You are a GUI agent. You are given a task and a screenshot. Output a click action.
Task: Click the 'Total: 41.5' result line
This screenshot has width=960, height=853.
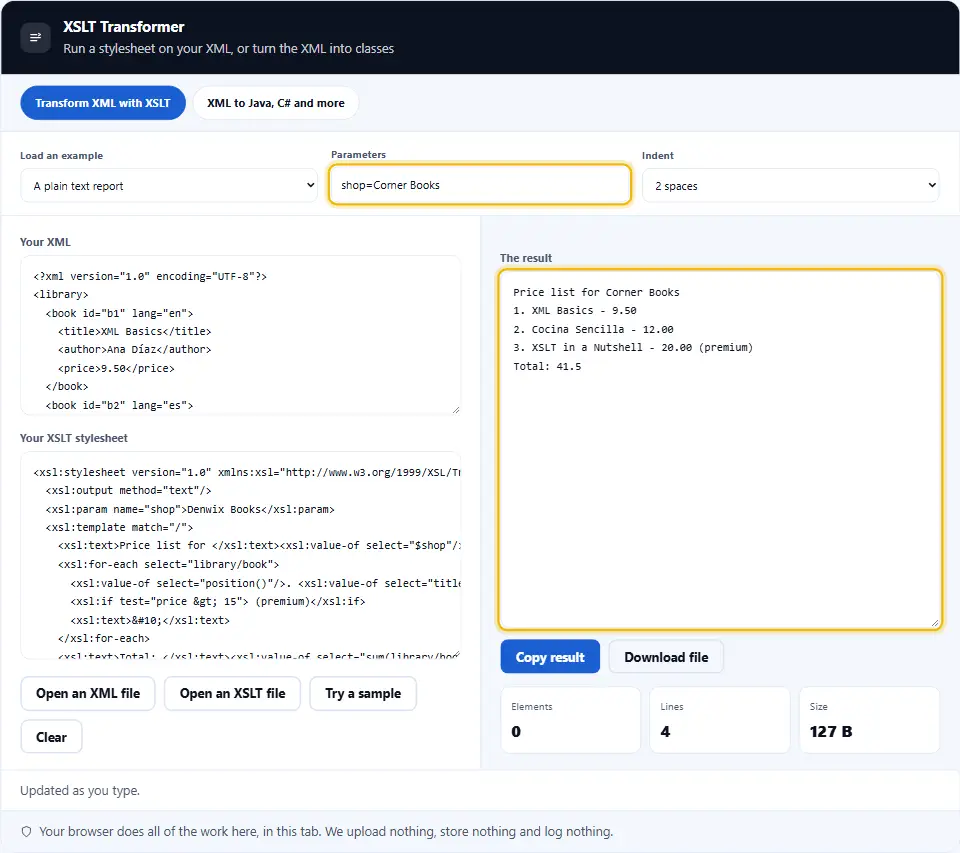tap(547, 366)
